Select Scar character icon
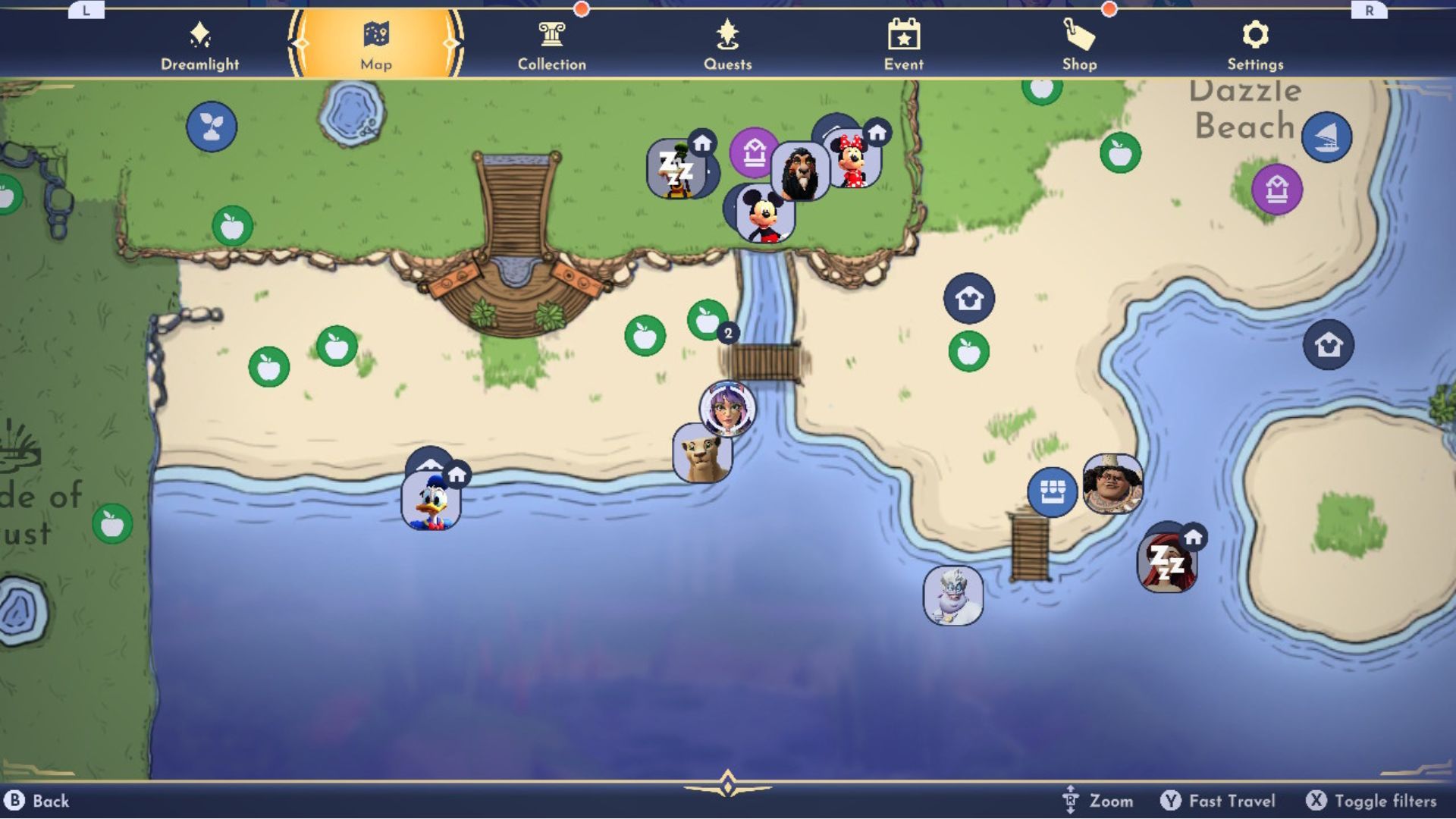 [x=806, y=169]
